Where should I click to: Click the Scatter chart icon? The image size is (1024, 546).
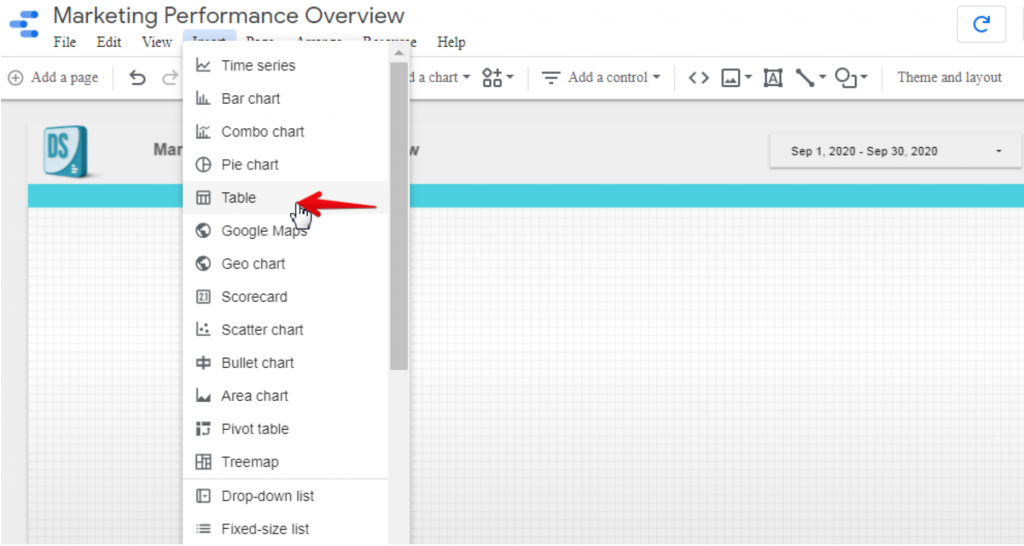[203, 329]
